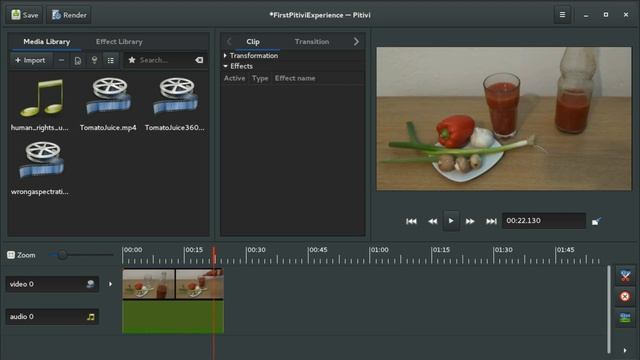Go to next properties tab arrow
640x360 pixels.
point(356,42)
